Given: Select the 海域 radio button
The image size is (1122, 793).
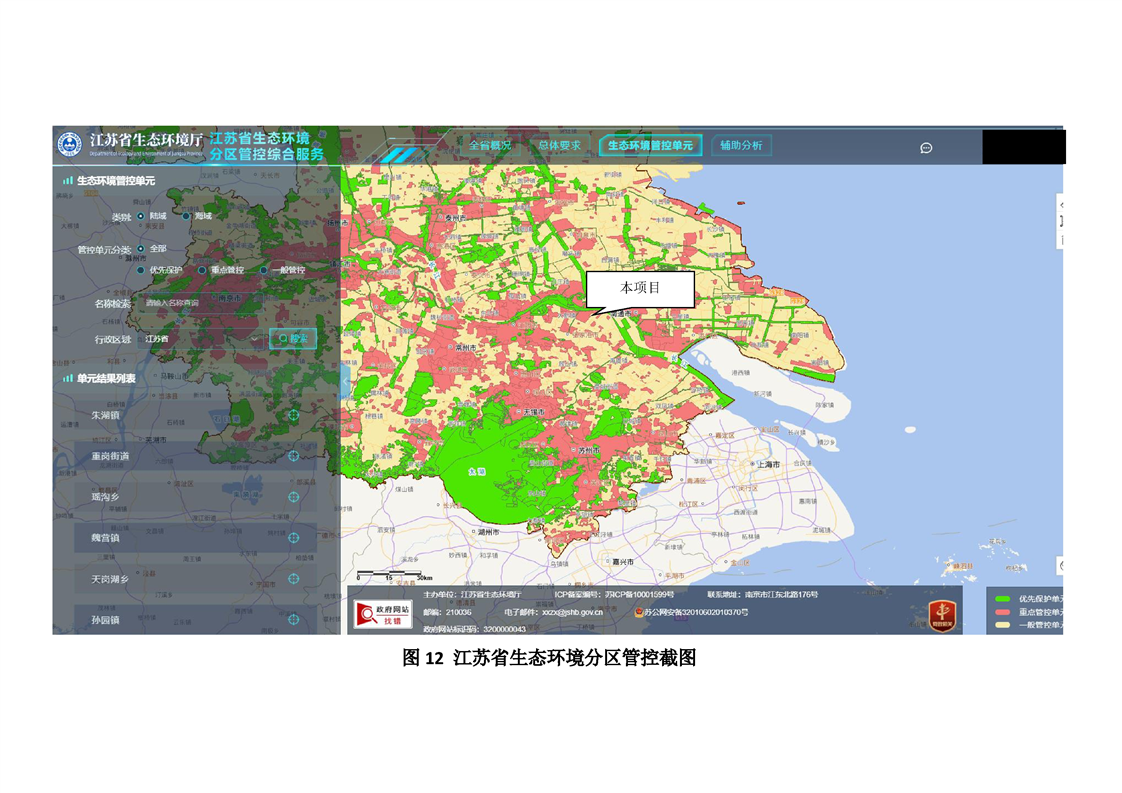Looking at the screenshot, I should coord(187,216).
